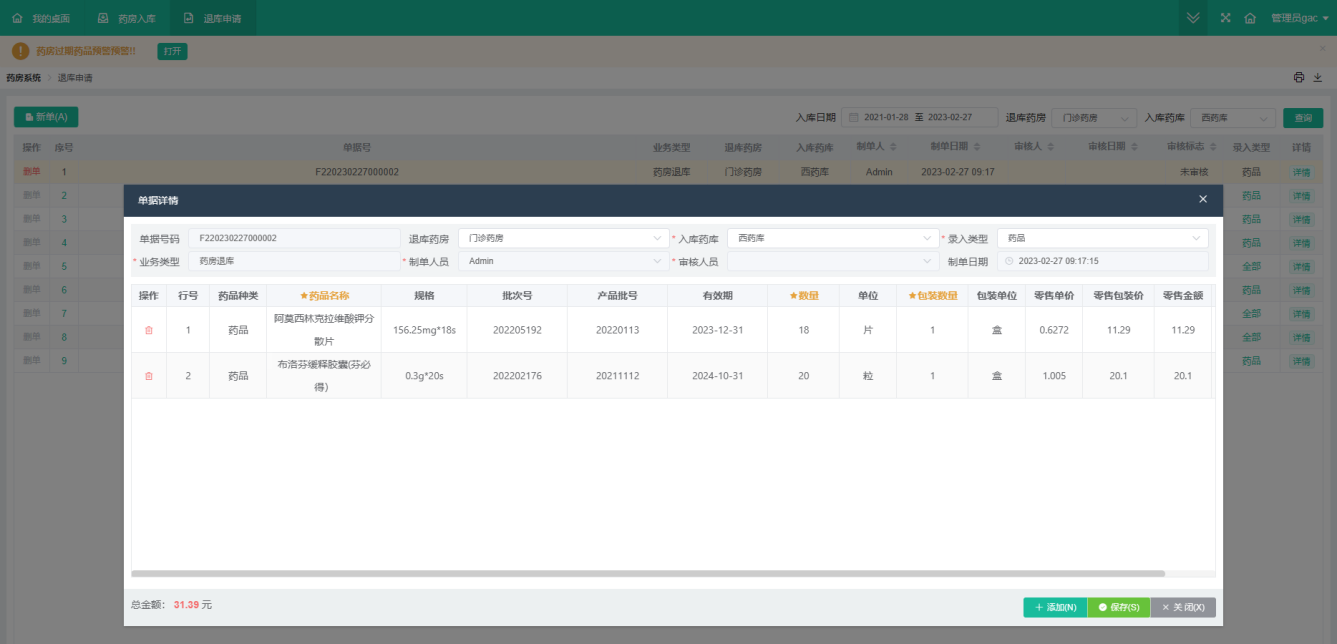Open 退库药房 dropdown in the dialog
This screenshot has width=1337, height=644.
pyautogui.click(x=564, y=238)
